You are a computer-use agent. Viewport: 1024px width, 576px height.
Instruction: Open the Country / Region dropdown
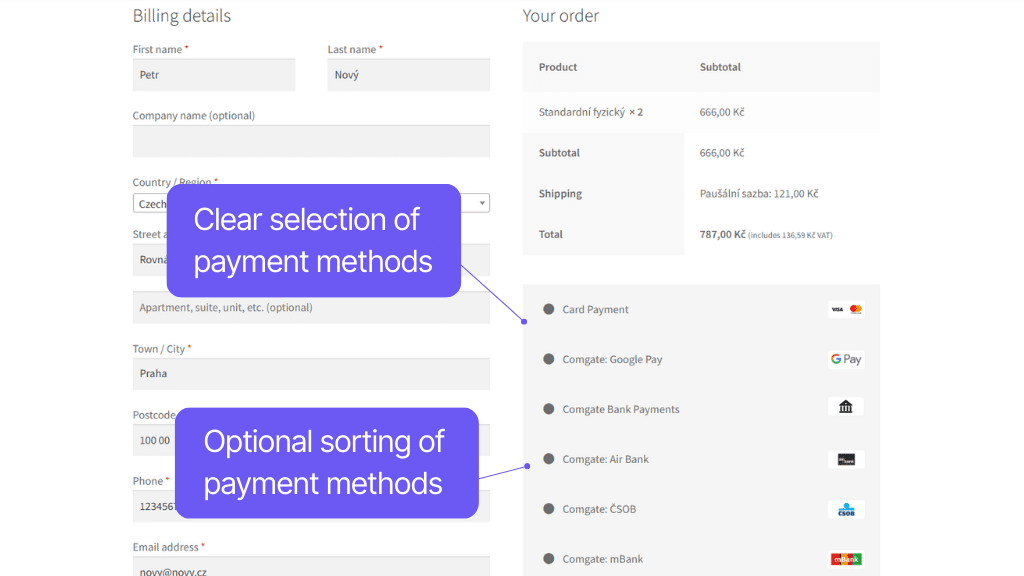click(x=480, y=202)
